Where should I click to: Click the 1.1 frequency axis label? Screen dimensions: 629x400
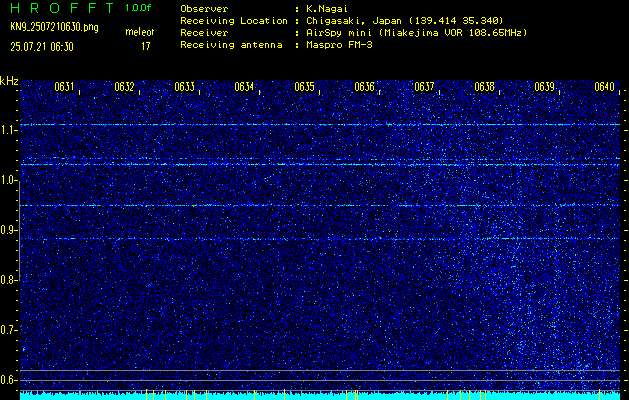[x=8, y=130]
